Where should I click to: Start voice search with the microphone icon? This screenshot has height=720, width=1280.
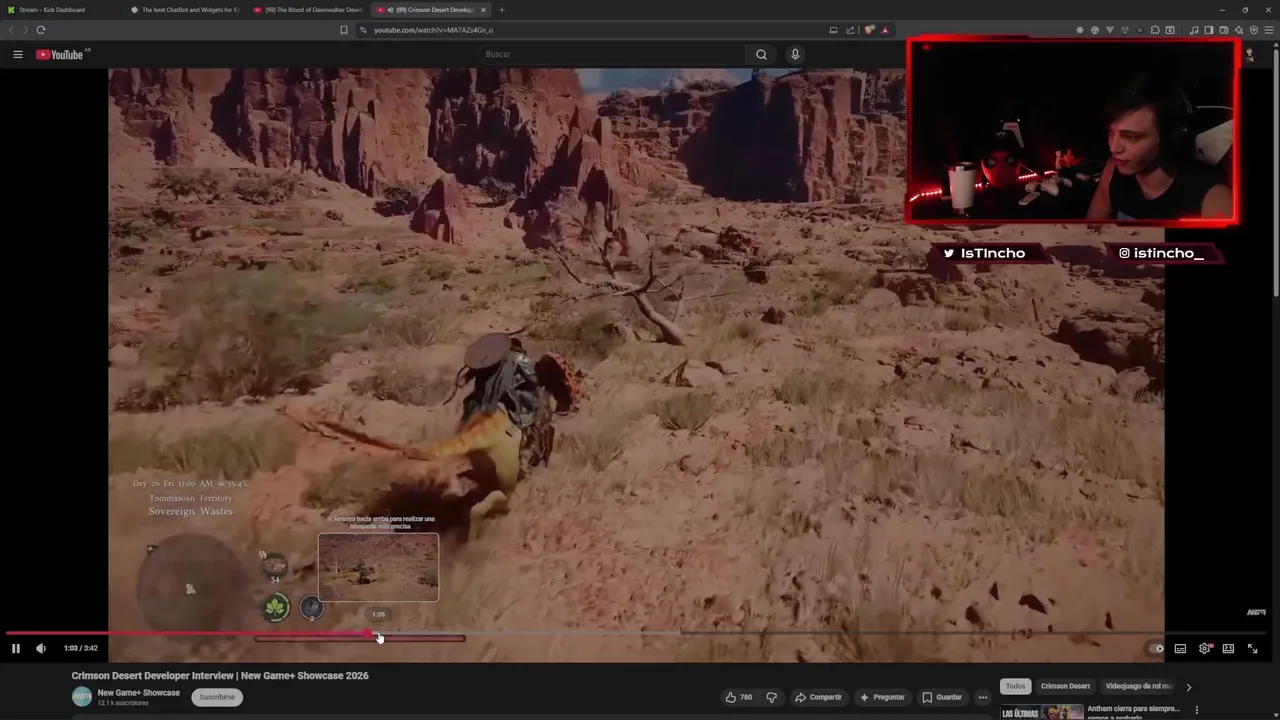(x=795, y=54)
